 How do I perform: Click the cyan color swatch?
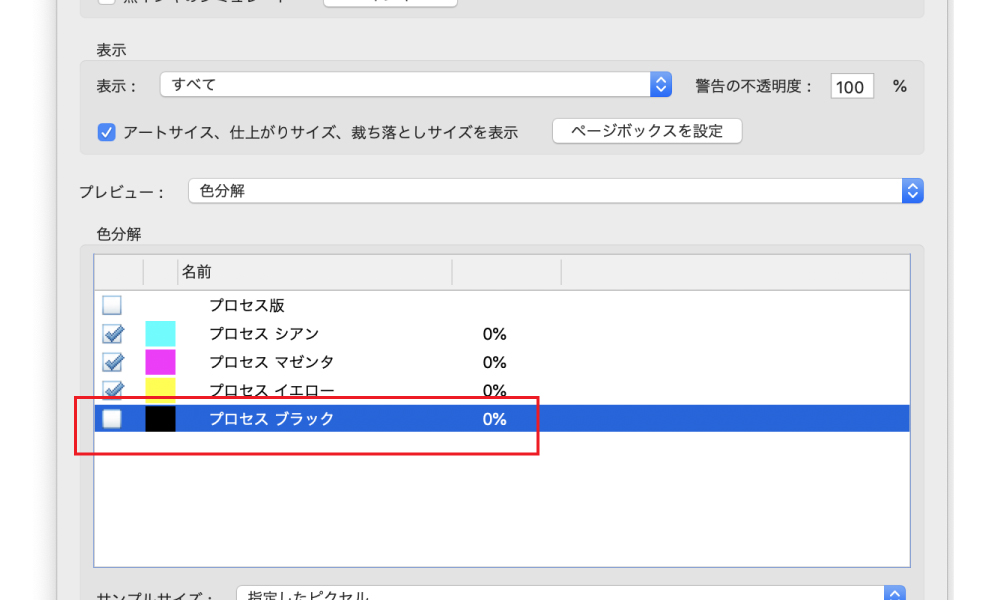[160, 333]
